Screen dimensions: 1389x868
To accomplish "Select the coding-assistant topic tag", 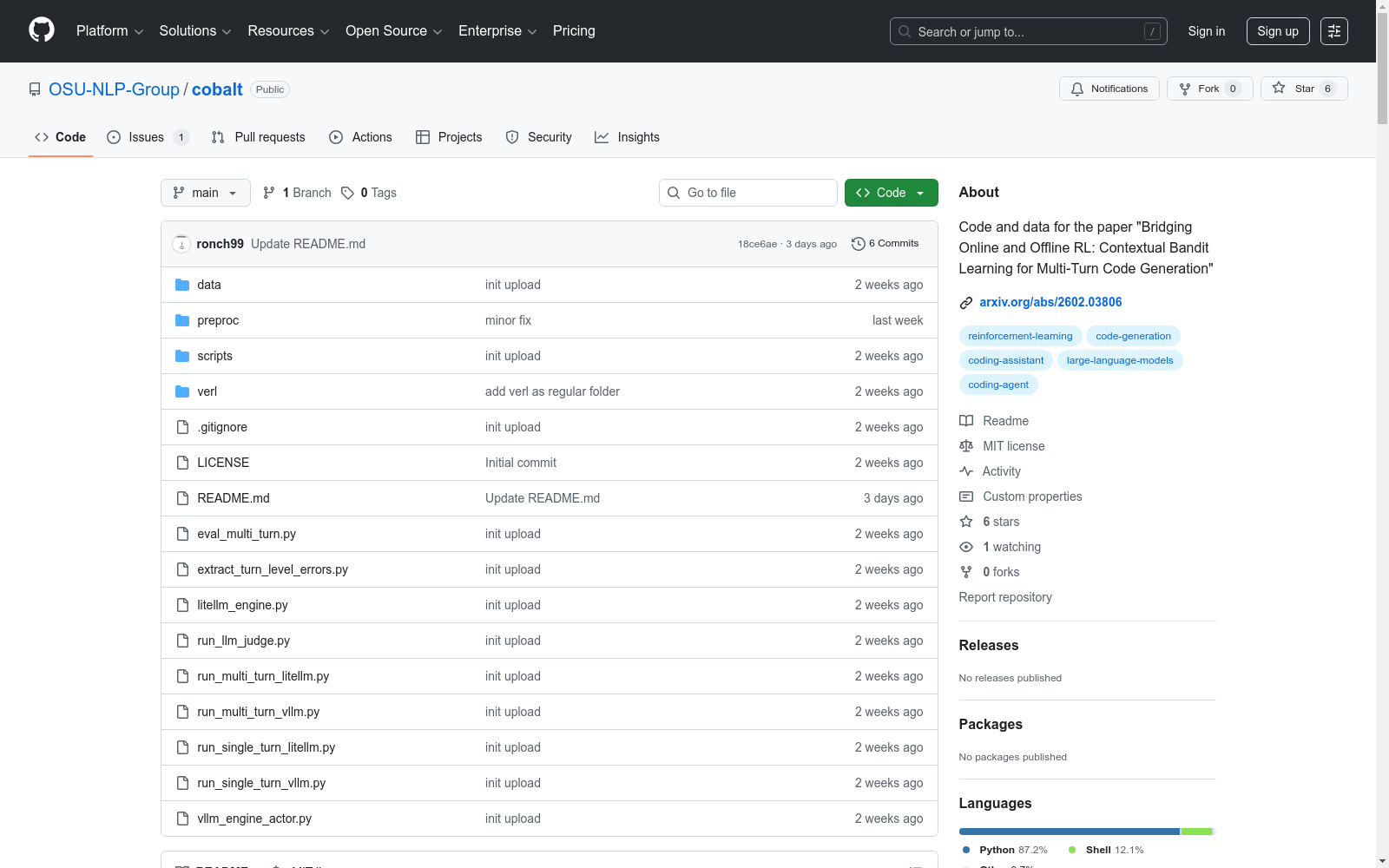I will [1006, 360].
